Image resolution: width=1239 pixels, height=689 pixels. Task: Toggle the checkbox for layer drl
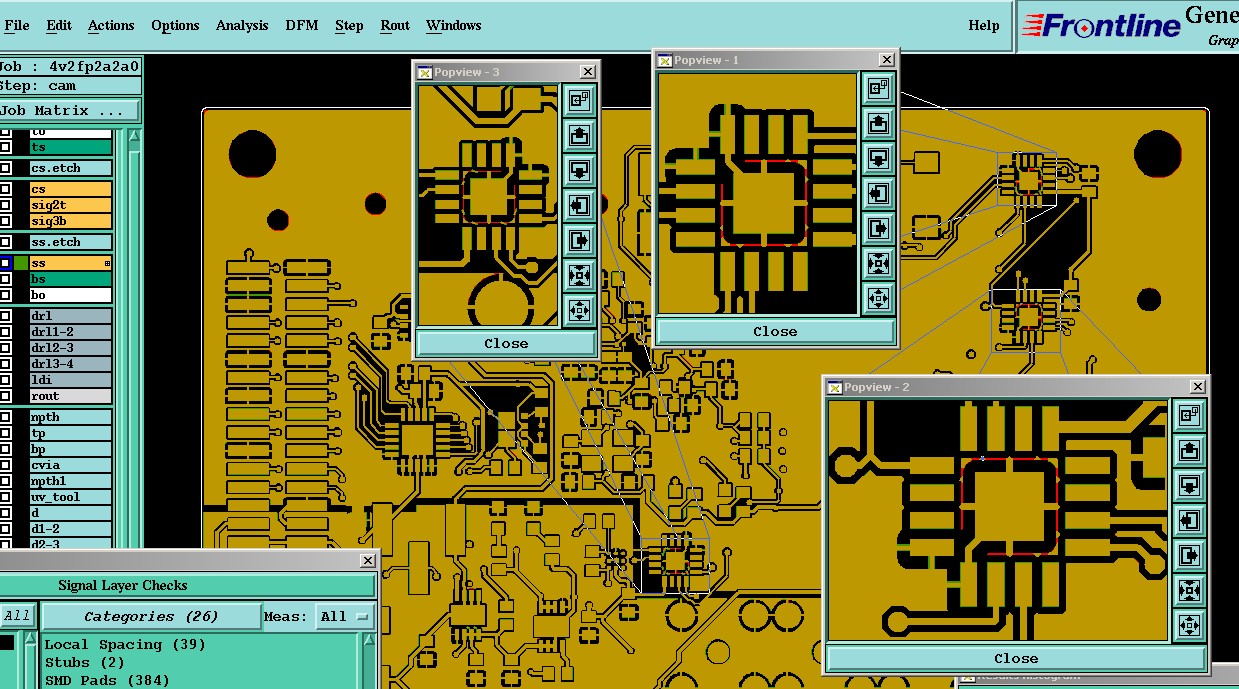coord(6,316)
